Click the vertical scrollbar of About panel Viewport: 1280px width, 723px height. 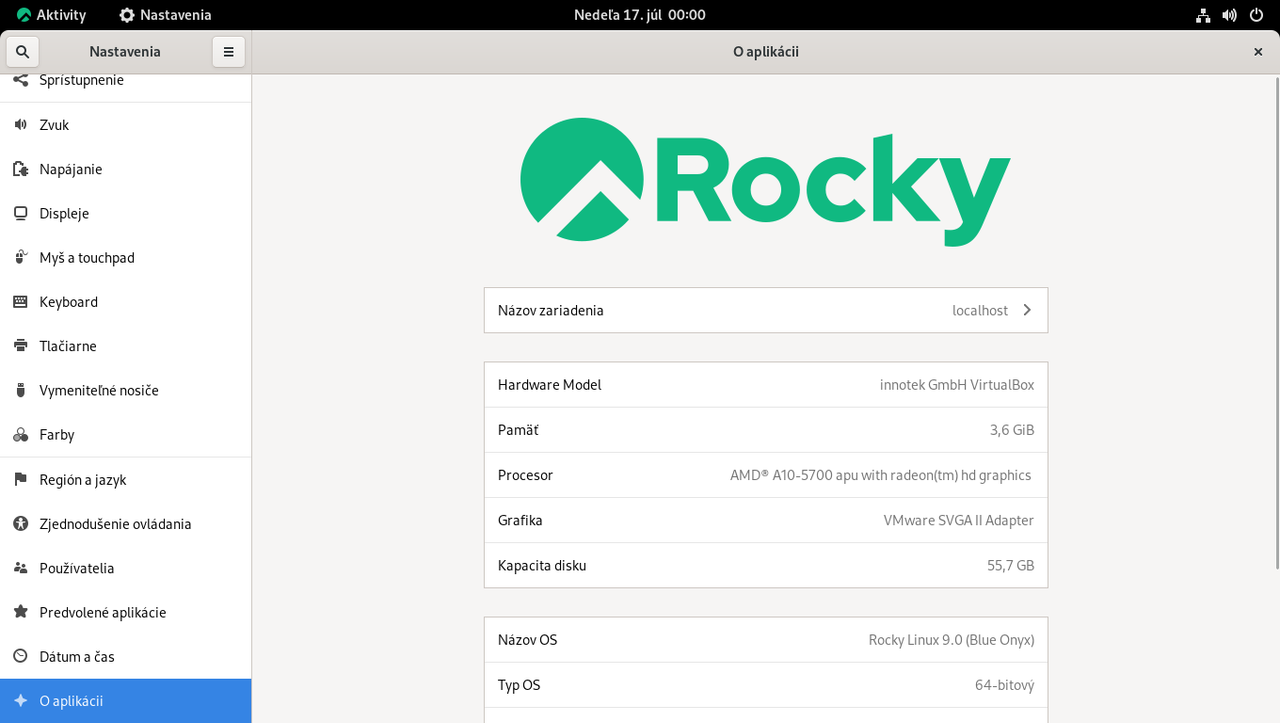pyautogui.click(x=1275, y=325)
